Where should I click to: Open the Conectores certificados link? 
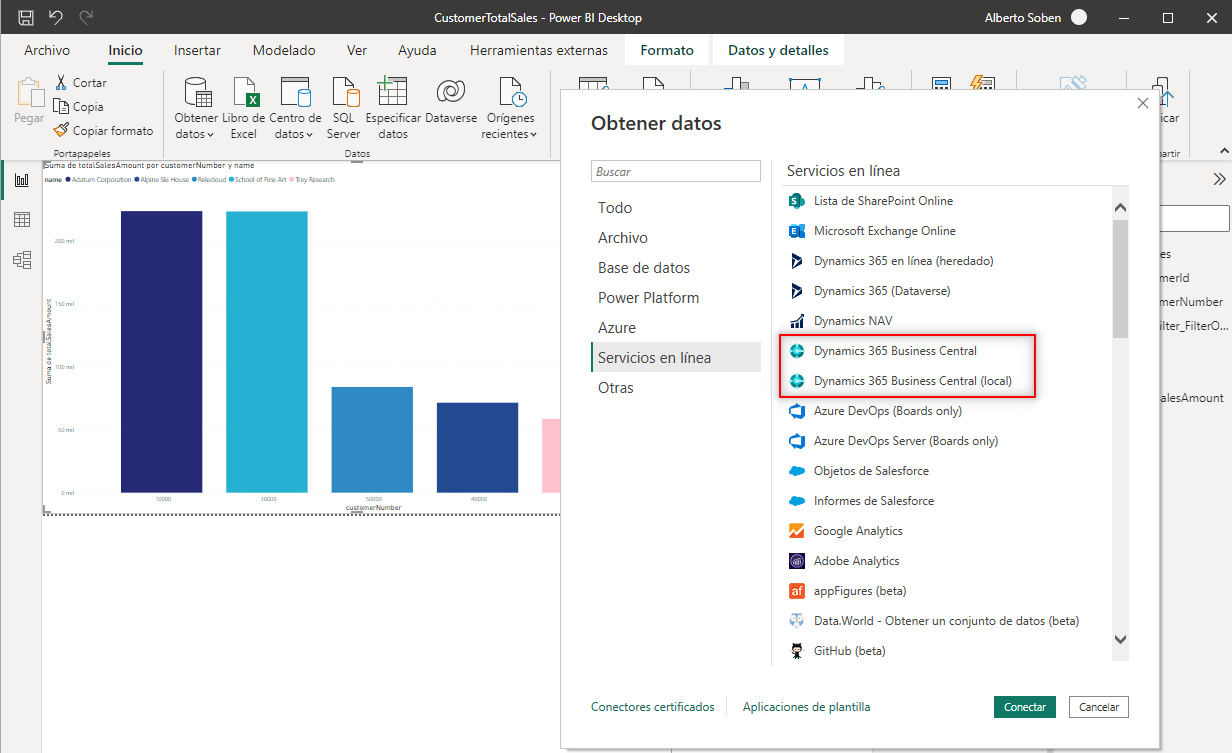pyautogui.click(x=653, y=706)
